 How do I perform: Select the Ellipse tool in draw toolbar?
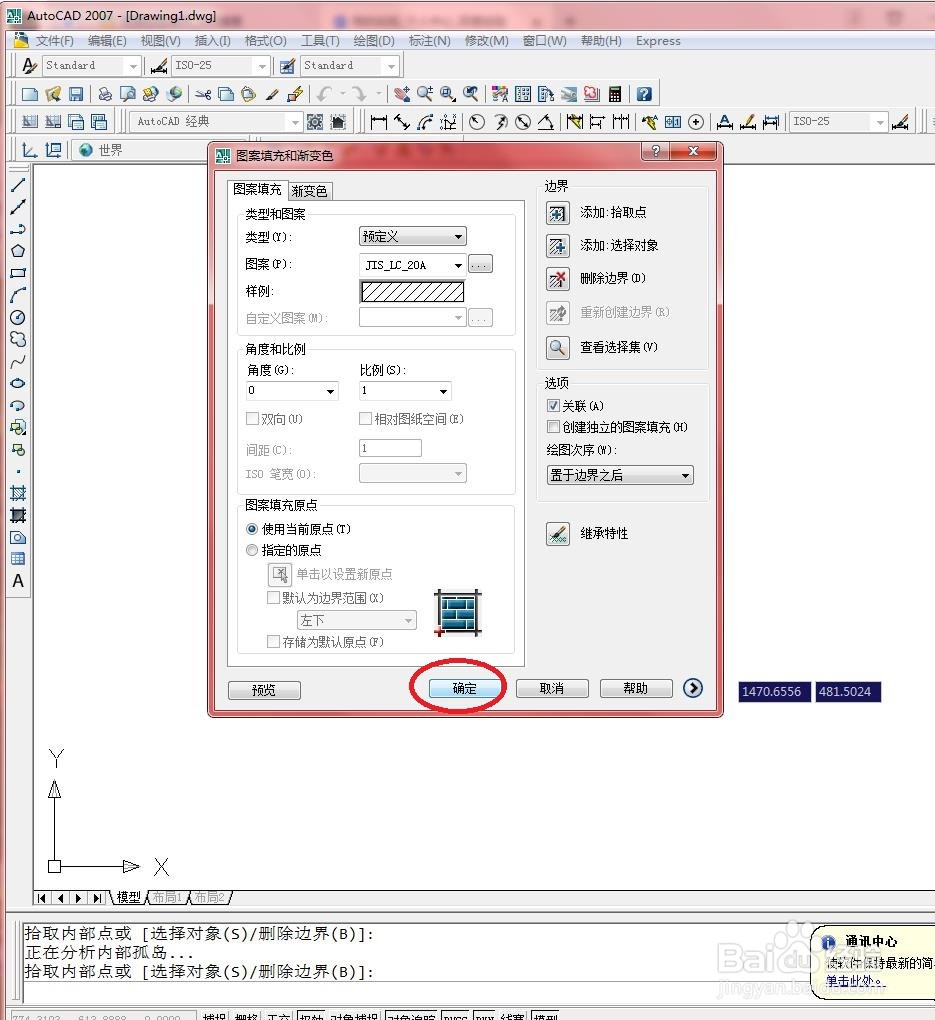[x=18, y=383]
